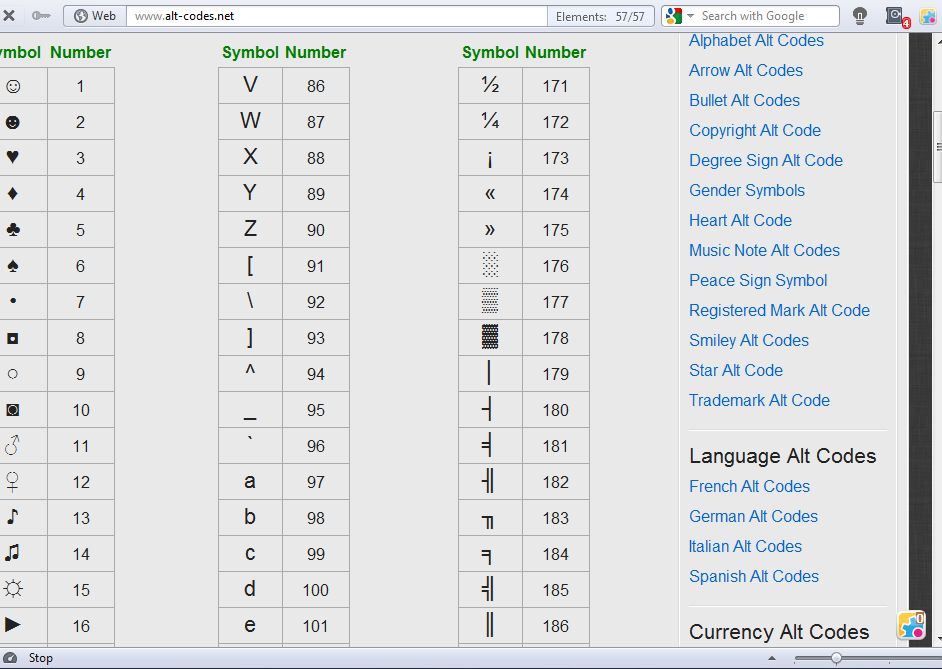Open the Smiley Alt Codes link
The image size is (942, 669).
(748, 340)
